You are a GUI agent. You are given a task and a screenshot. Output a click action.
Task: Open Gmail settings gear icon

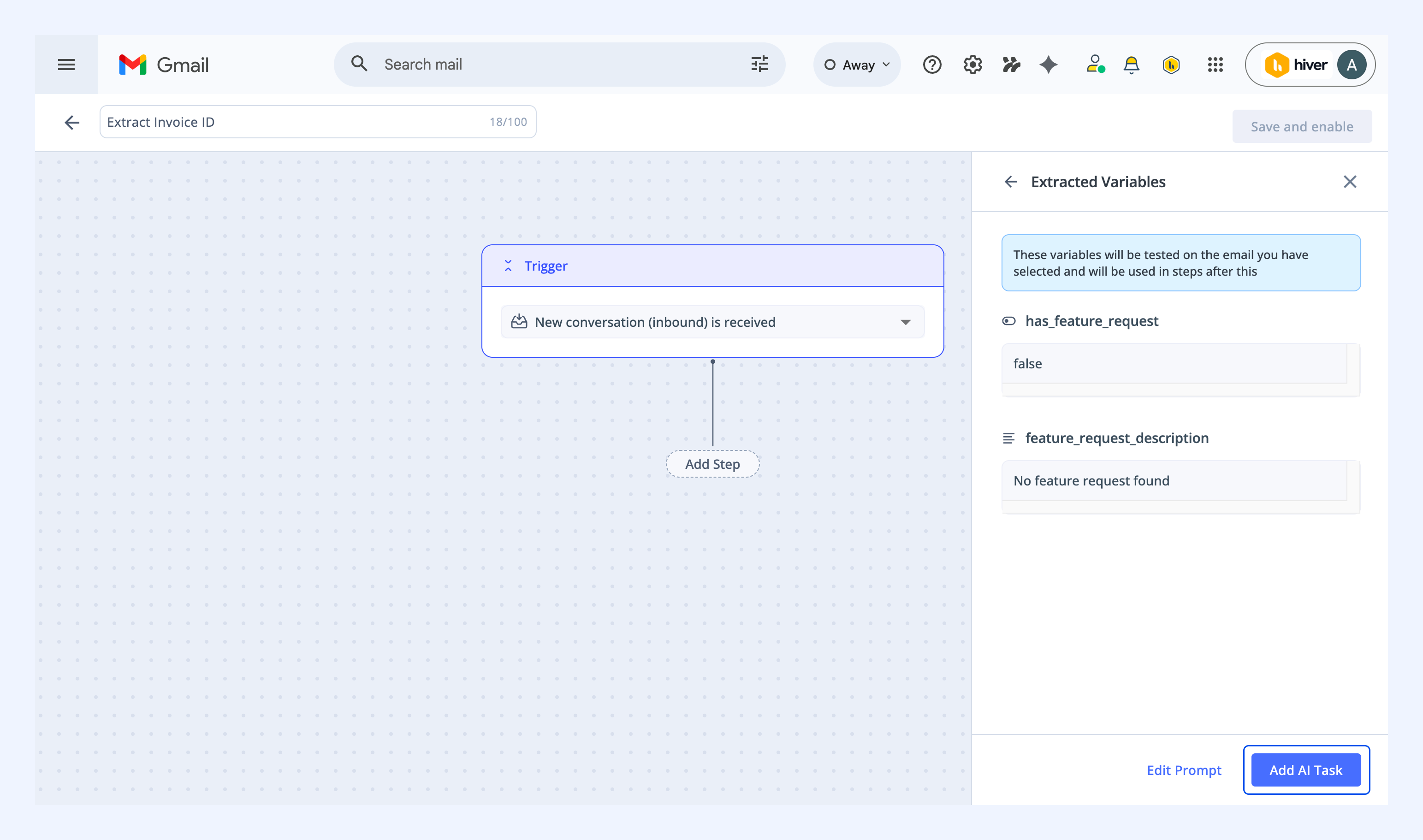pos(972,65)
